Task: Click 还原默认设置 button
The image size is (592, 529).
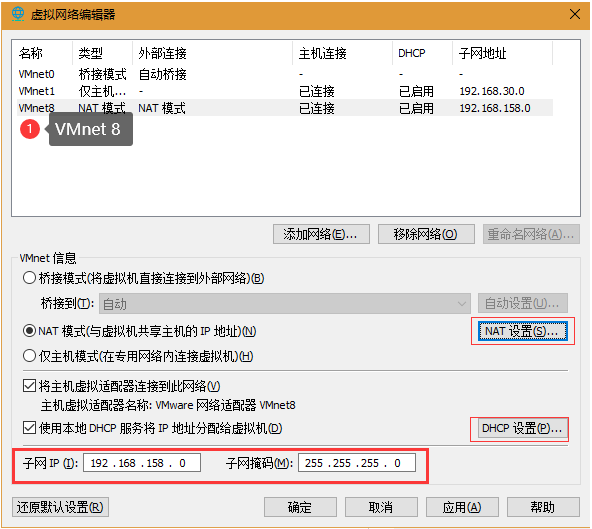Action: click(60, 507)
